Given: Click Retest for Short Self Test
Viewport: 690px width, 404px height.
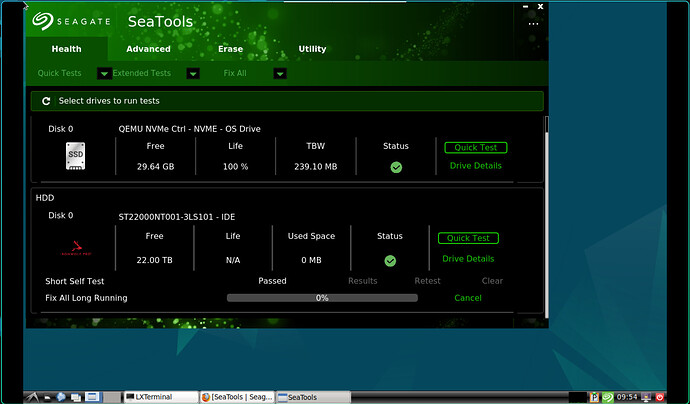Looking at the screenshot, I should [x=427, y=281].
